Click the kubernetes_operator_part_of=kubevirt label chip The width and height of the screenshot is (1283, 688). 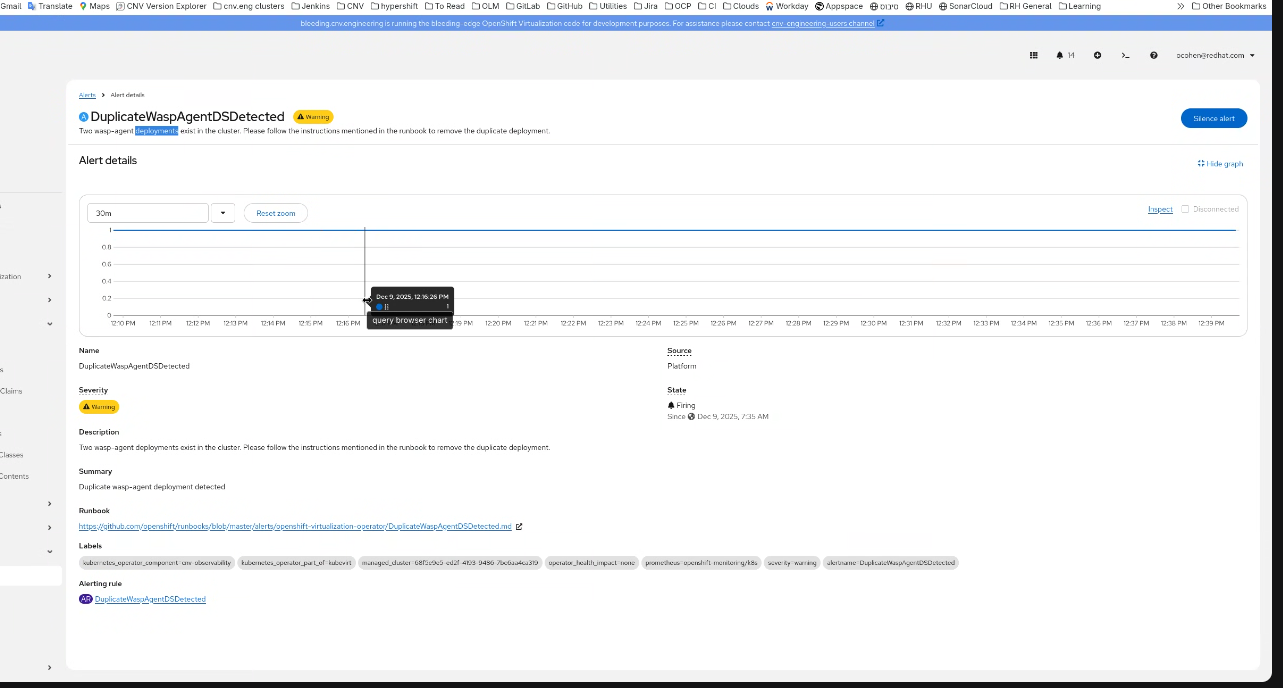click(296, 562)
